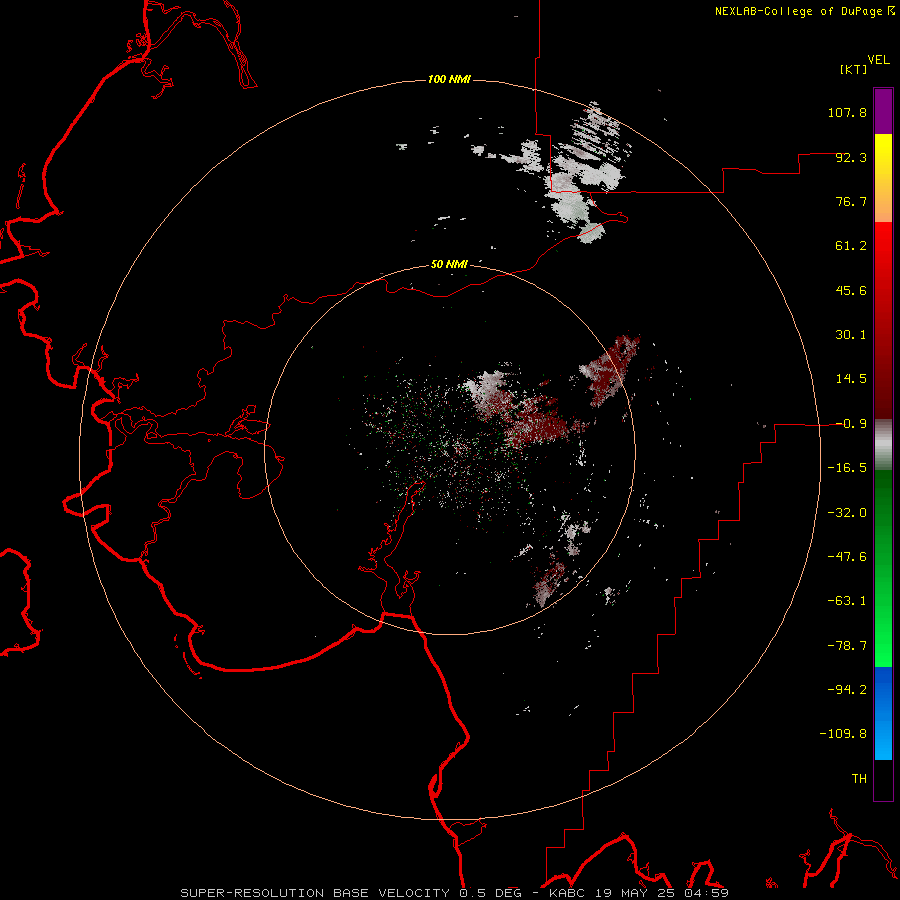Select the -109.8 legend value
This screenshot has width=900, height=900.
(x=843, y=734)
